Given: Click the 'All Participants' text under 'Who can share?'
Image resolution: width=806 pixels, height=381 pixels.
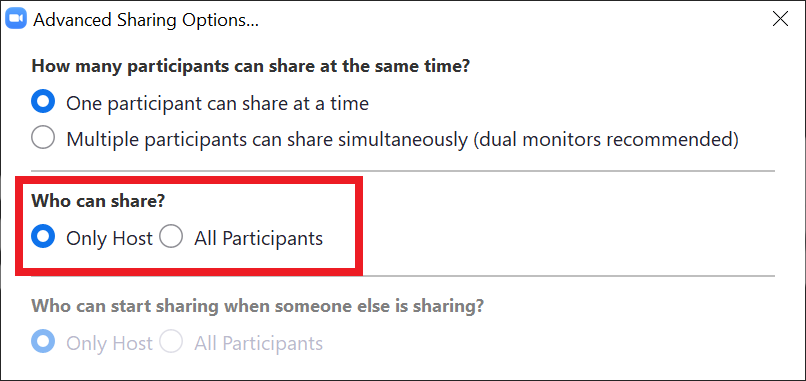Looking at the screenshot, I should click(259, 239).
